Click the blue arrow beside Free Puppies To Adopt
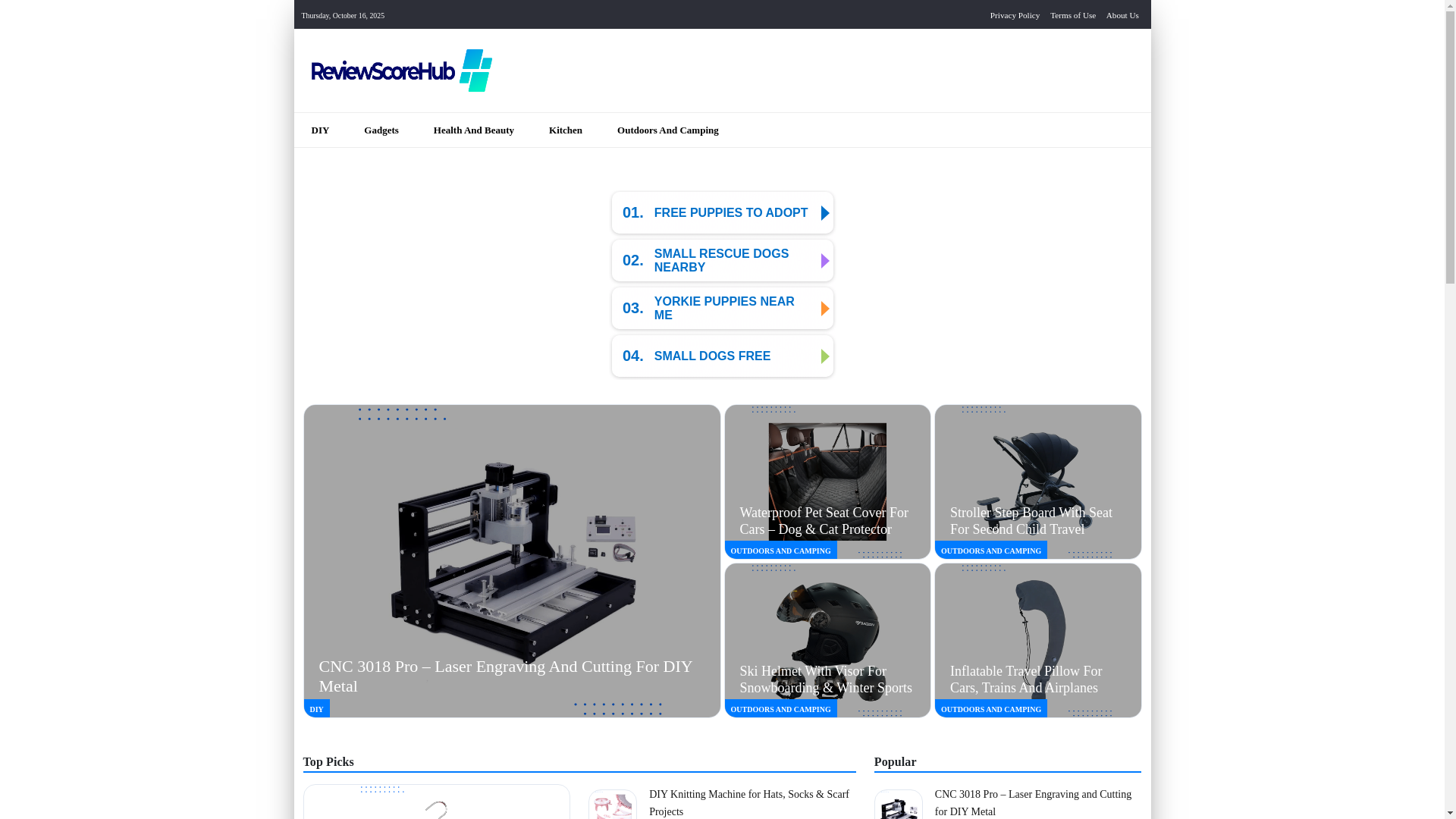The height and width of the screenshot is (819, 1456). 825,213
